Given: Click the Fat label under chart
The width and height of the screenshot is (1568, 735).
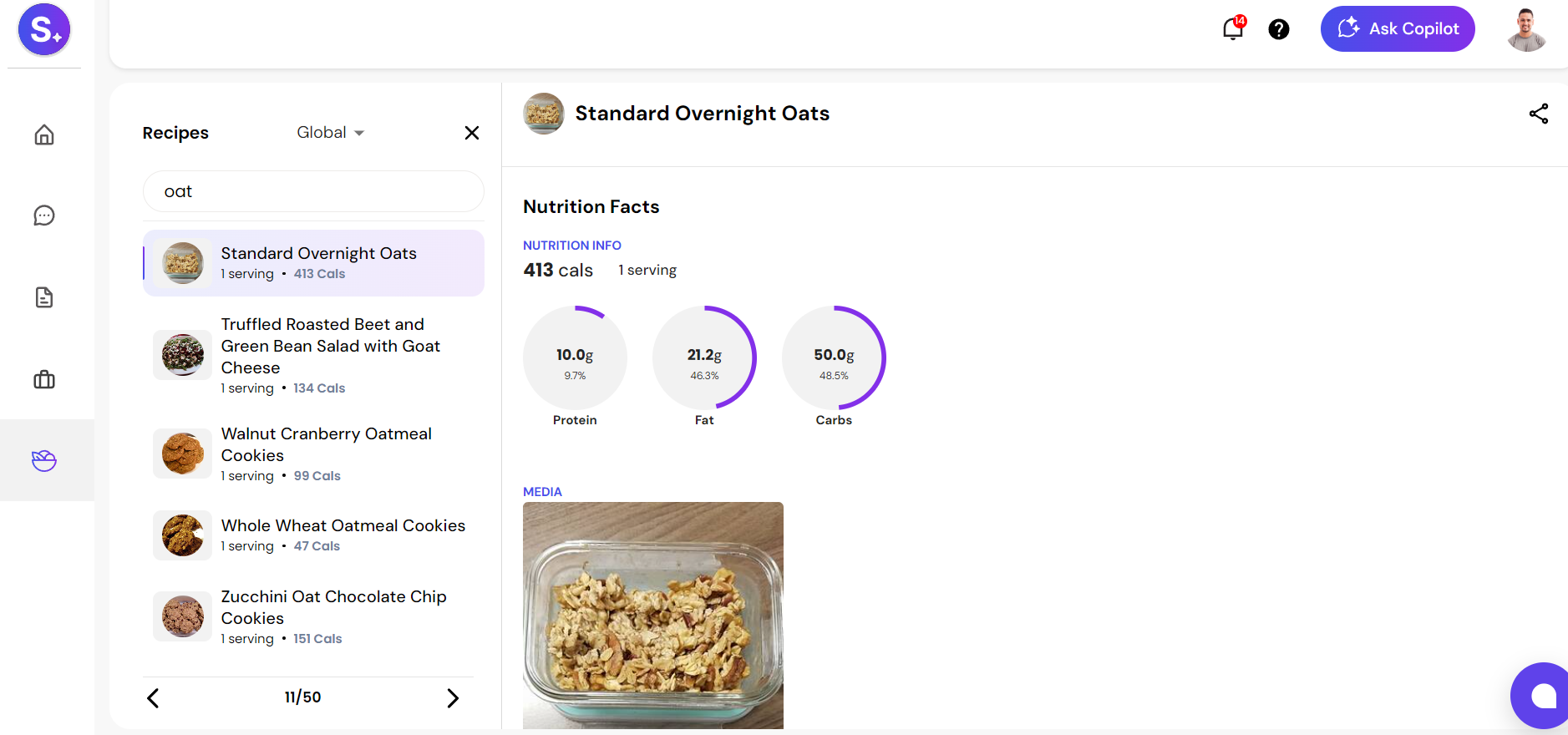Looking at the screenshot, I should (704, 420).
